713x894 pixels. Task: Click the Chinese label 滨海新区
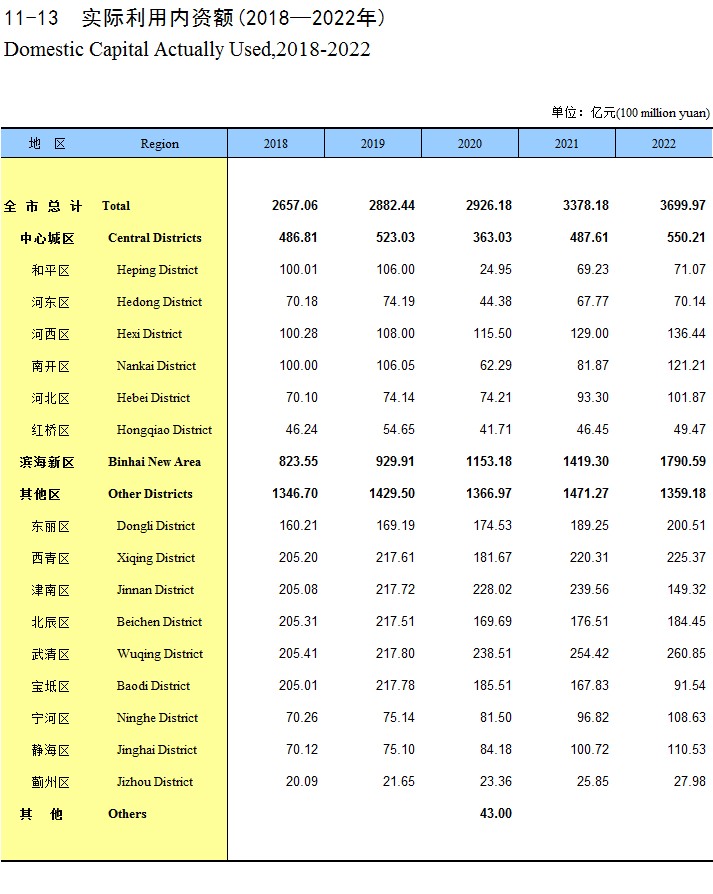47,462
